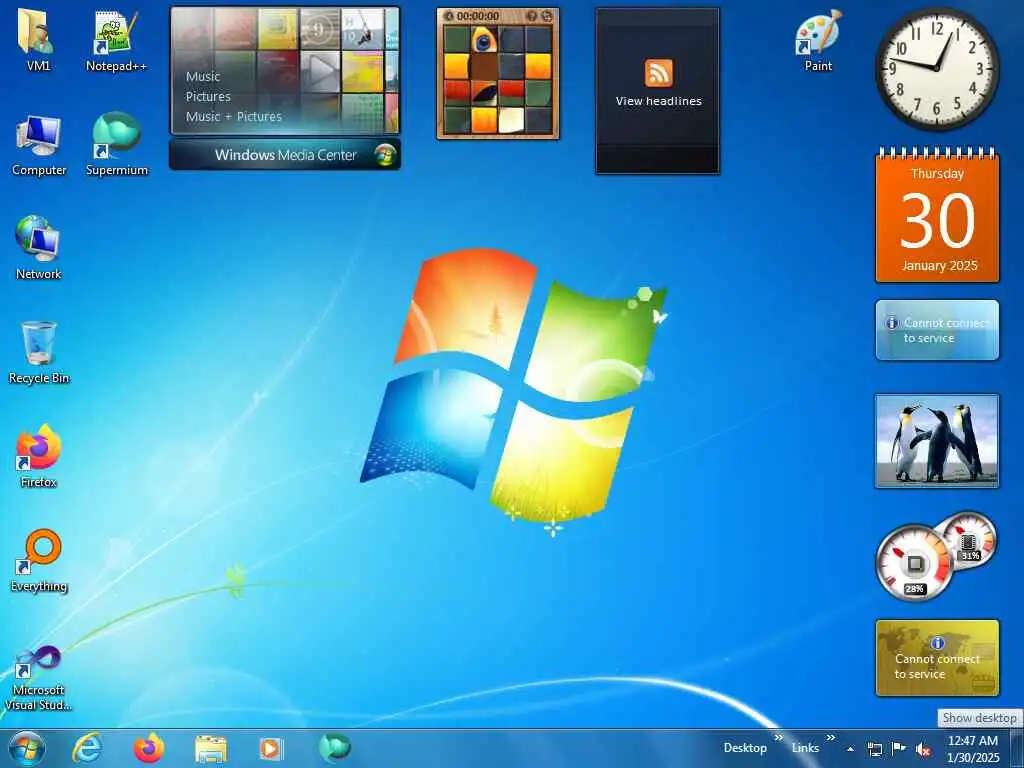Click the white puzzle tile in the bottom row
Screen dimensions: 1024x768
(x=511, y=120)
